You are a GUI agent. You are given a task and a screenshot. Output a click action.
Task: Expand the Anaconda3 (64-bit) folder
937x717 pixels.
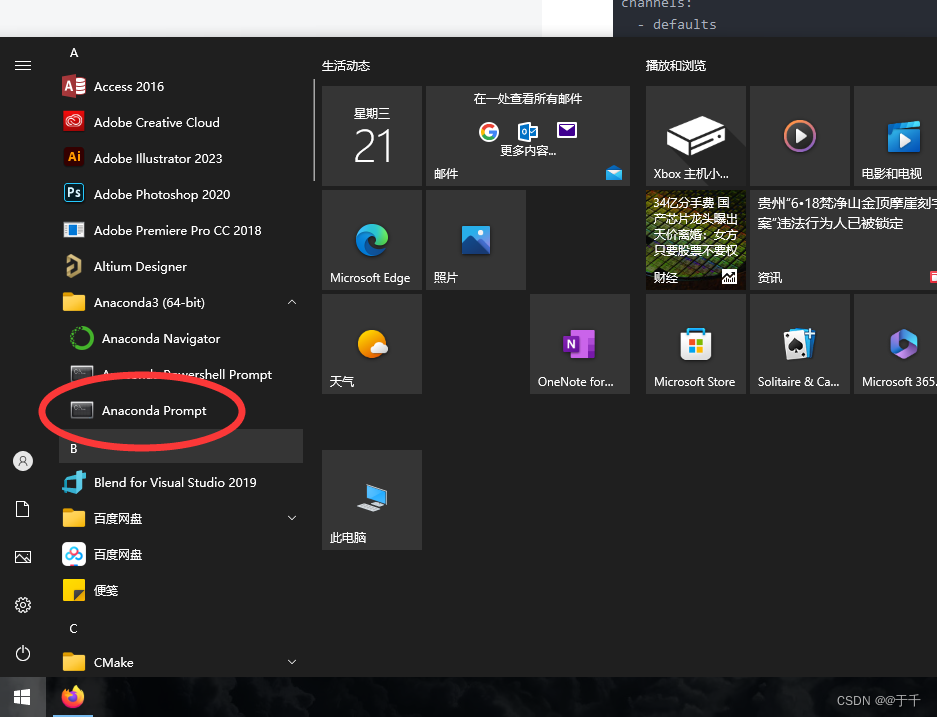pyautogui.click(x=291, y=302)
